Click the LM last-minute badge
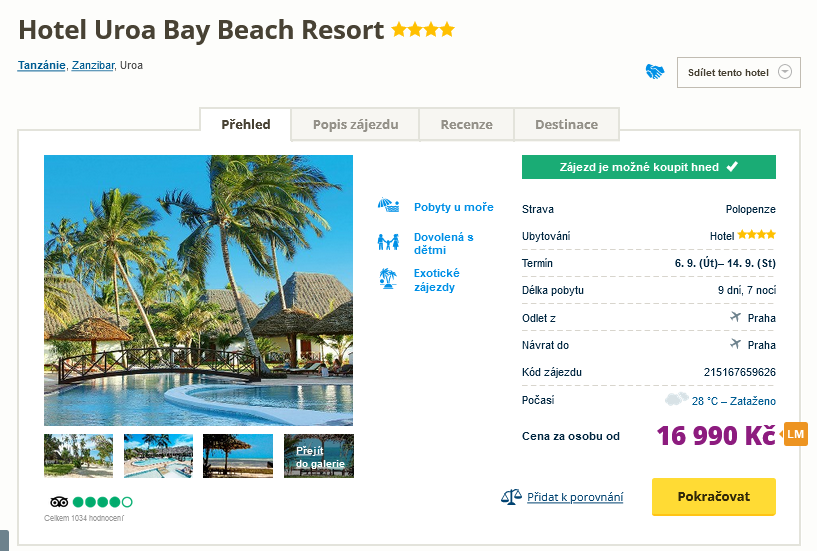 [x=795, y=435]
